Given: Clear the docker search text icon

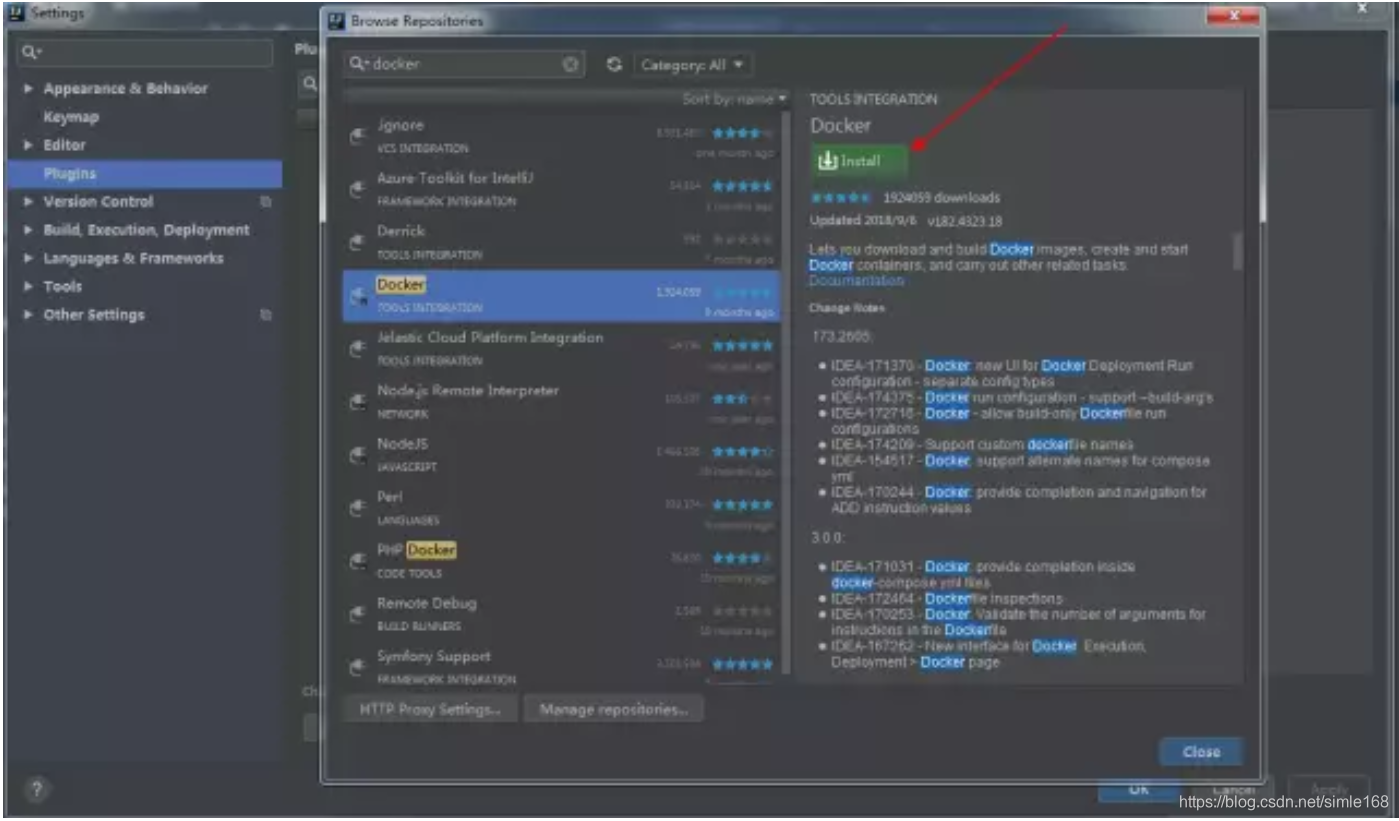Looking at the screenshot, I should click(x=570, y=64).
